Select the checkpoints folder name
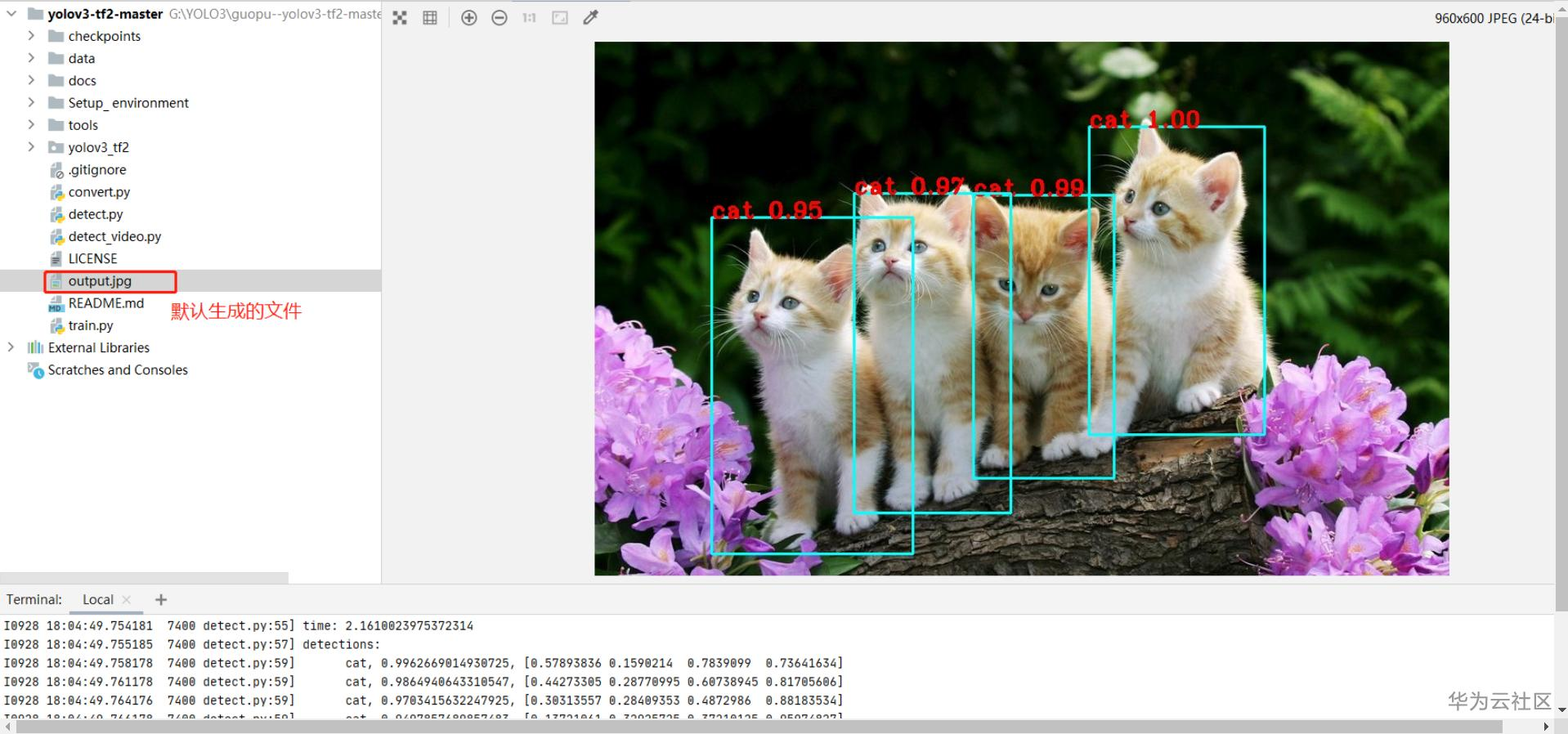1568x734 pixels. click(x=105, y=36)
